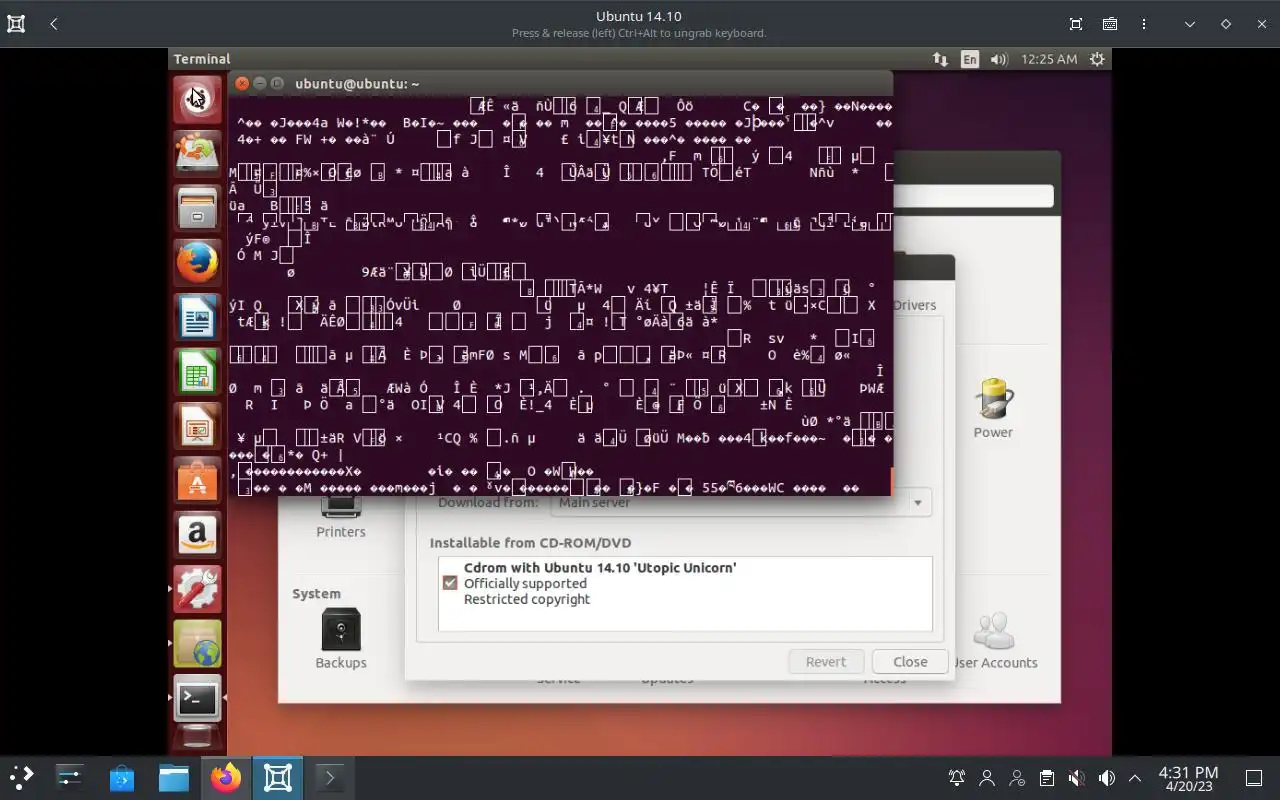Image resolution: width=1280 pixels, height=800 pixels.
Task: Open LibreOffice Impress from the launcher
Action: (x=197, y=427)
